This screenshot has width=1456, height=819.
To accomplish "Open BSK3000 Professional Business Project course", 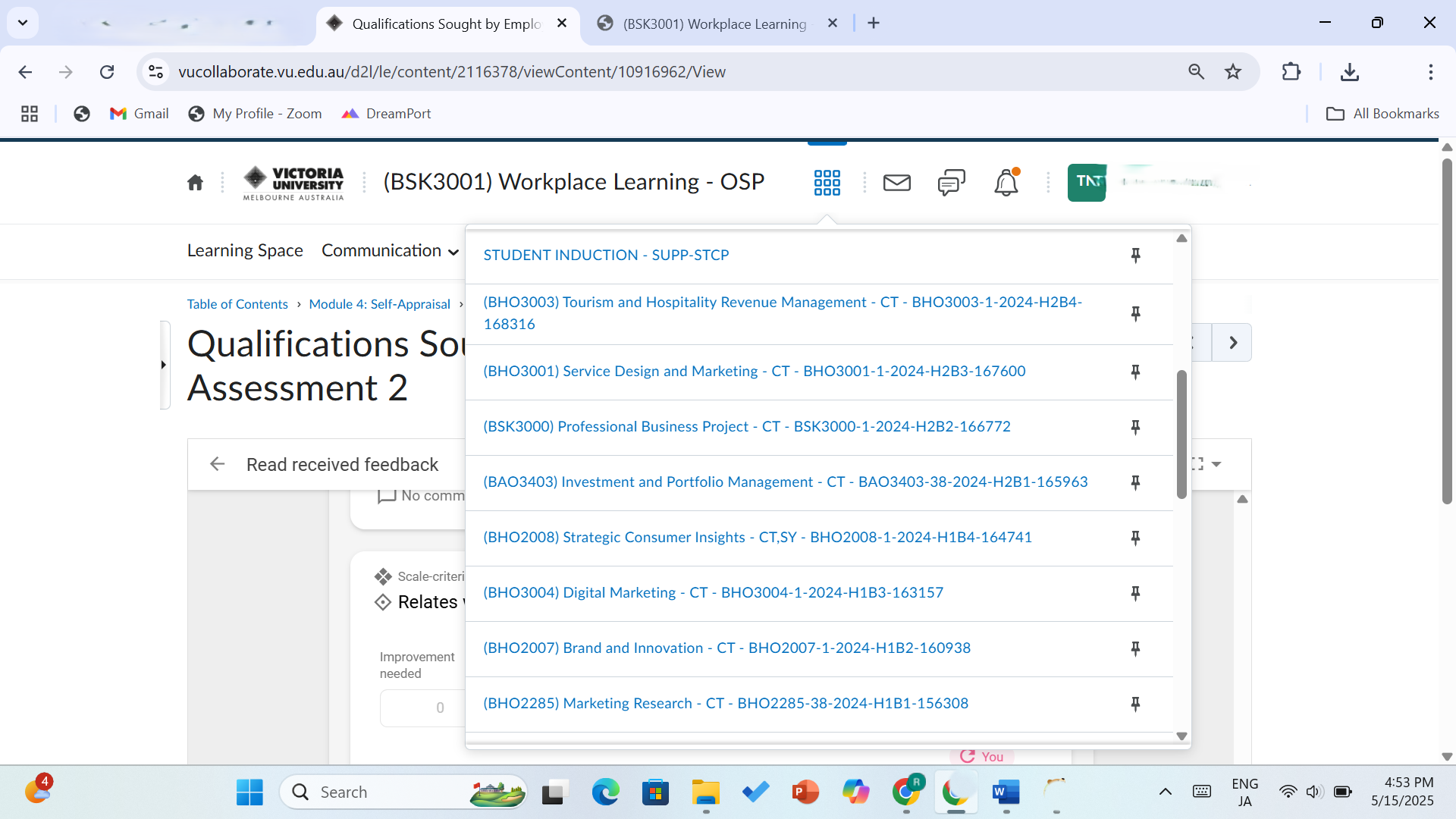I will (746, 426).
